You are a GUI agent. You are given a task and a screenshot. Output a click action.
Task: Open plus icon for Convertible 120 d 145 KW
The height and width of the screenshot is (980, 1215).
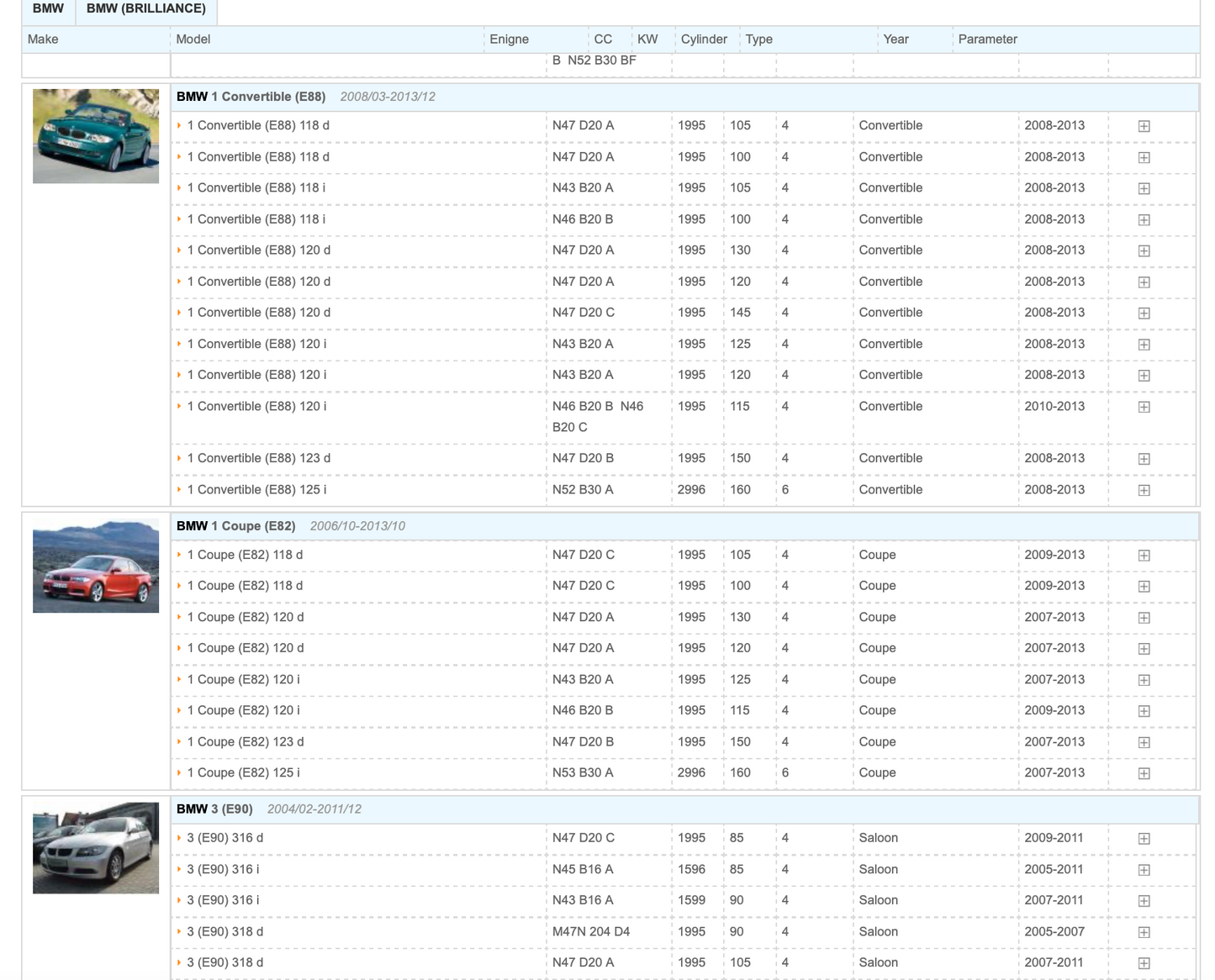click(x=1144, y=313)
